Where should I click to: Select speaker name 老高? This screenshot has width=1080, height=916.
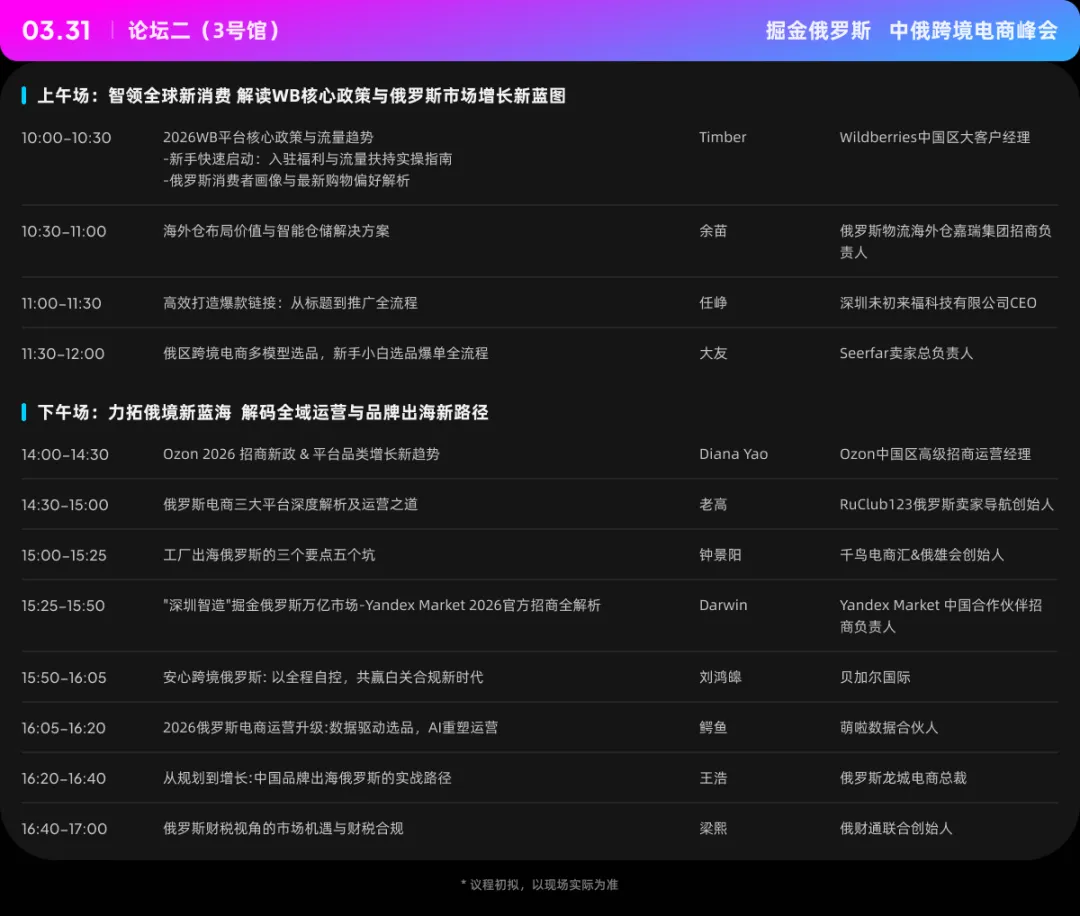tap(713, 504)
